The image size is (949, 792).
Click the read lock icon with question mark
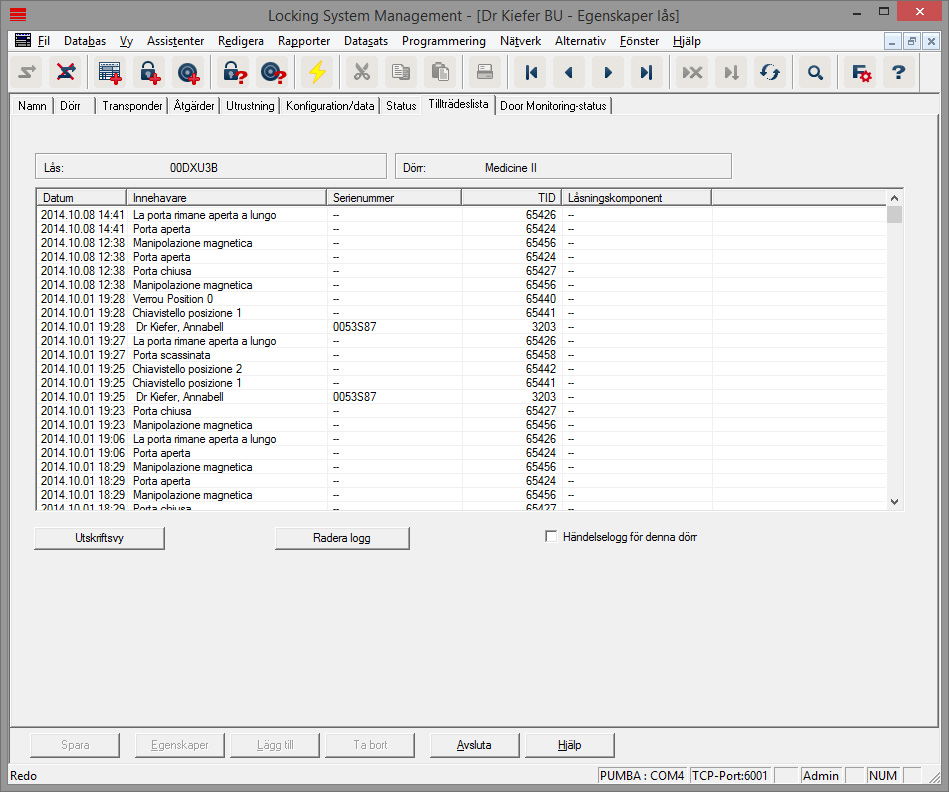click(234, 72)
